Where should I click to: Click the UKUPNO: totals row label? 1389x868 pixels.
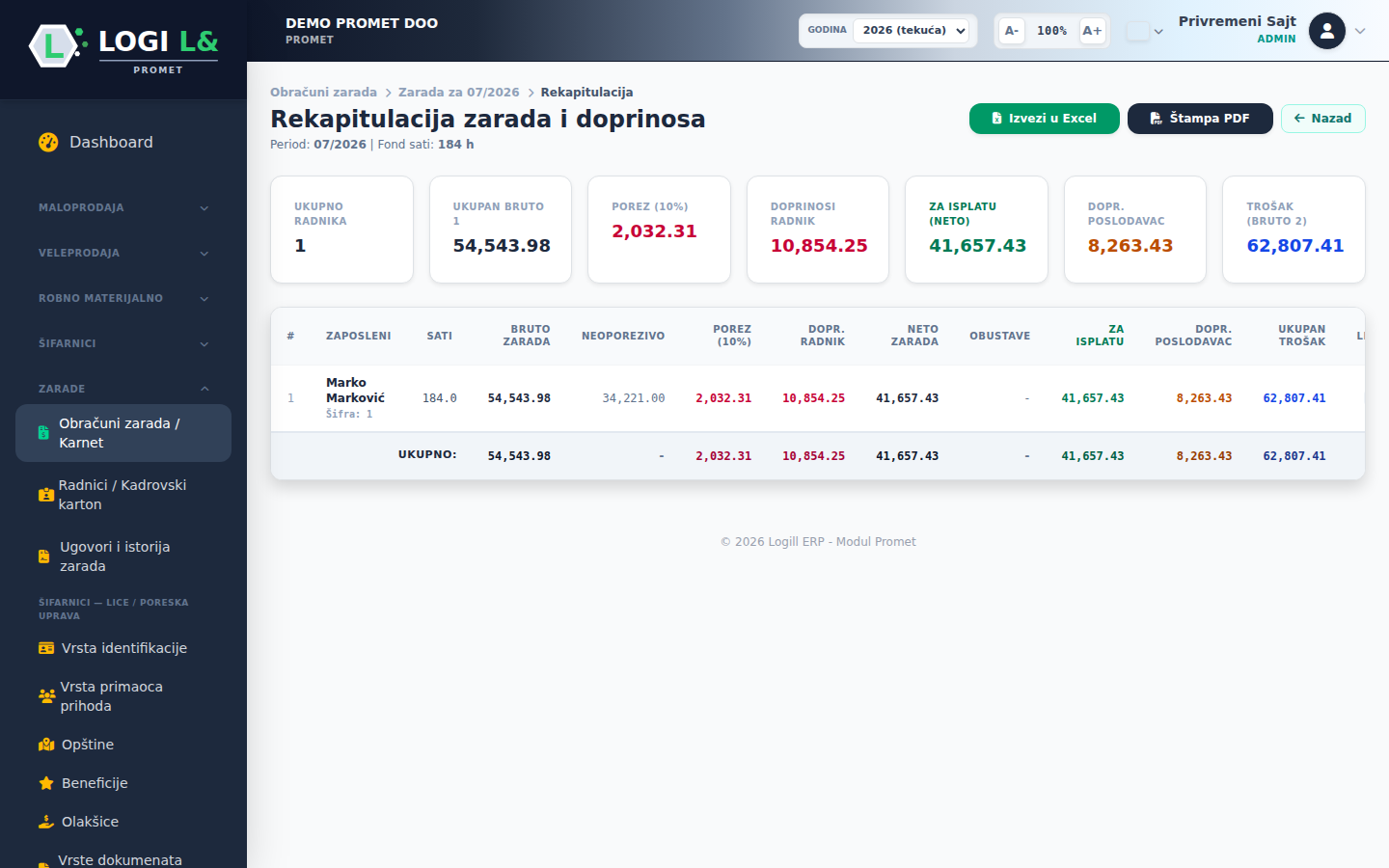coord(427,454)
